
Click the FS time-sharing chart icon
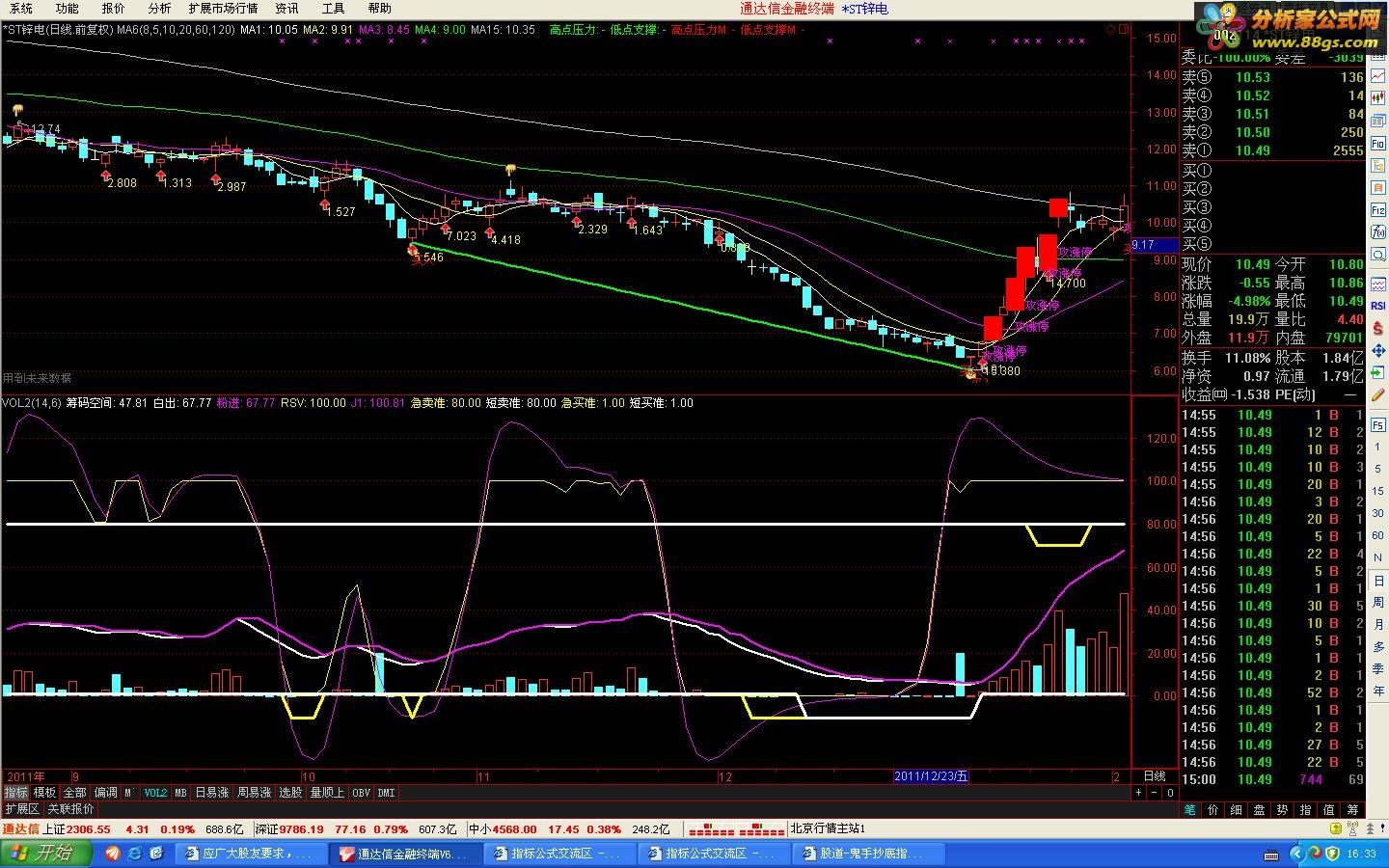coord(1378,424)
